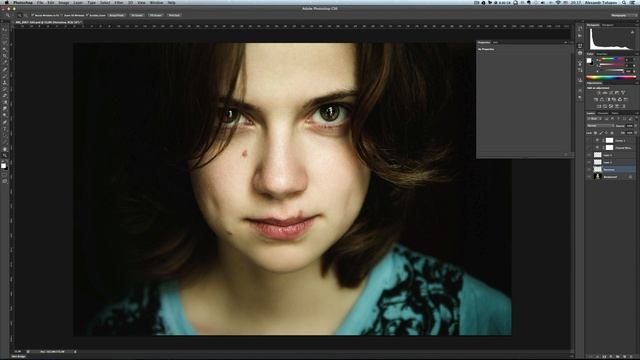The width and height of the screenshot is (640, 360).
Task: Switch to the Paths tab
Action: pyautogui.click(x=615, y=113)
